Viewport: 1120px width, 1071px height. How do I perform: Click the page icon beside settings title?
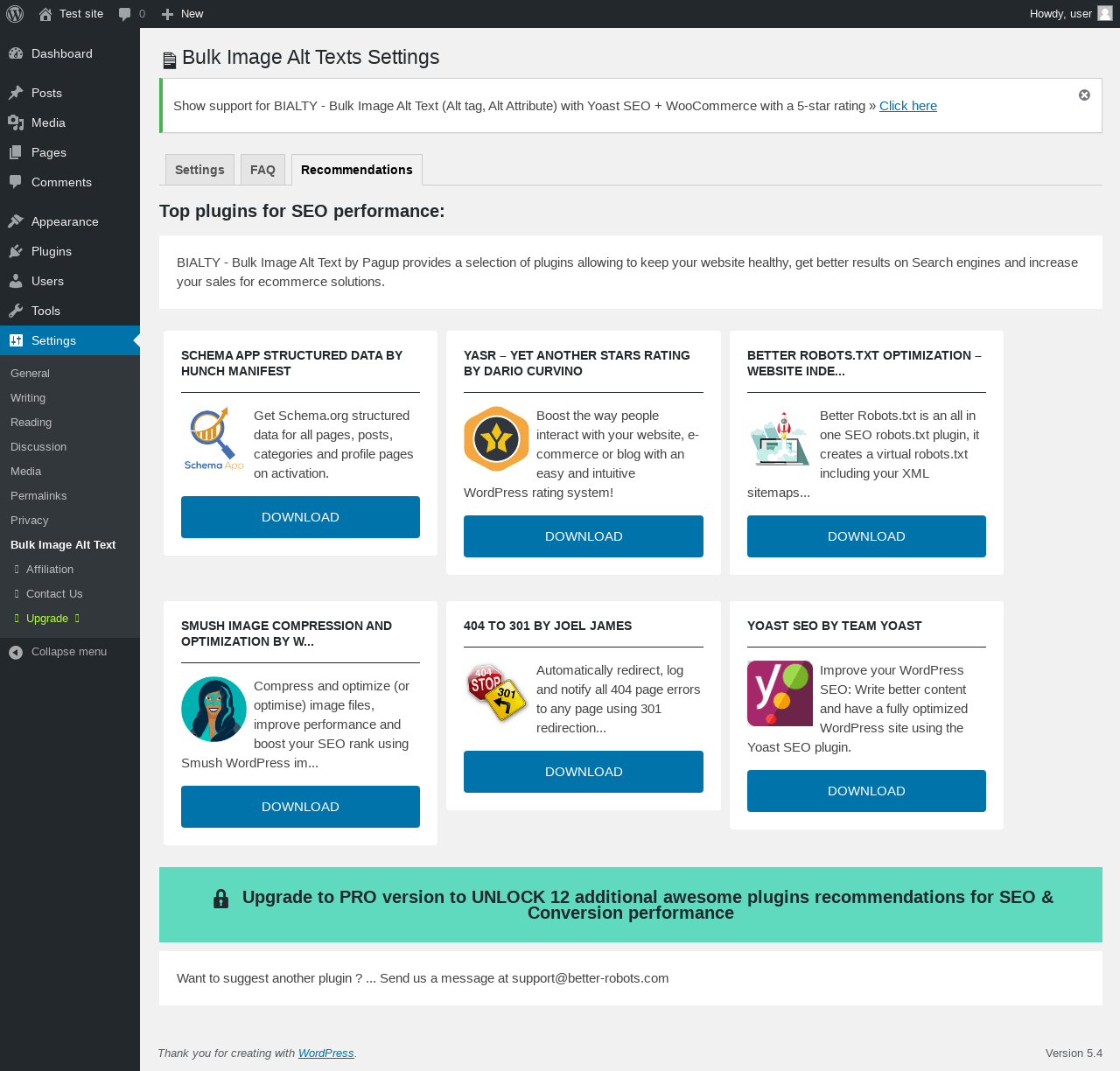[x=170, y=60]
